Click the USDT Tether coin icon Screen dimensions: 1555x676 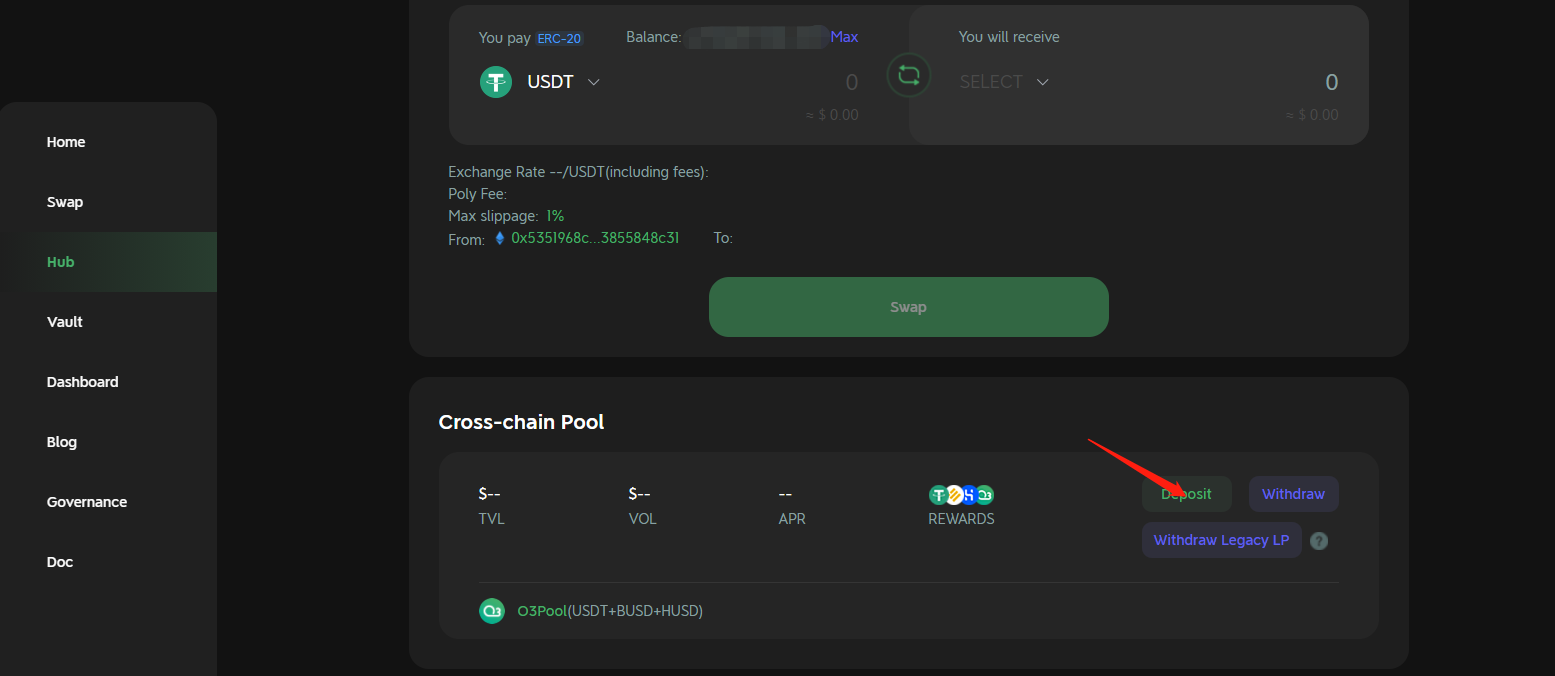[496, 82]
